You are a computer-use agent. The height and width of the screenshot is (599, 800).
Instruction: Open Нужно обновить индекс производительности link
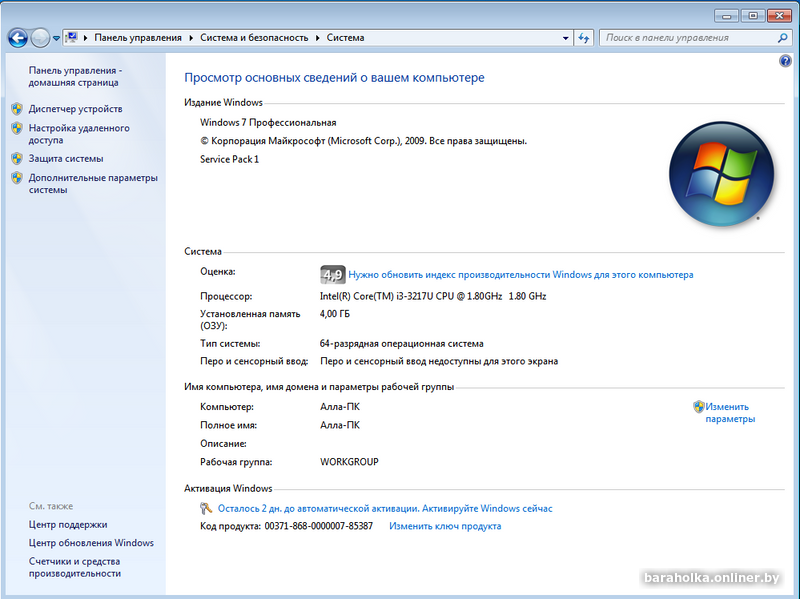pyautogui.click(x=521, y=274)
